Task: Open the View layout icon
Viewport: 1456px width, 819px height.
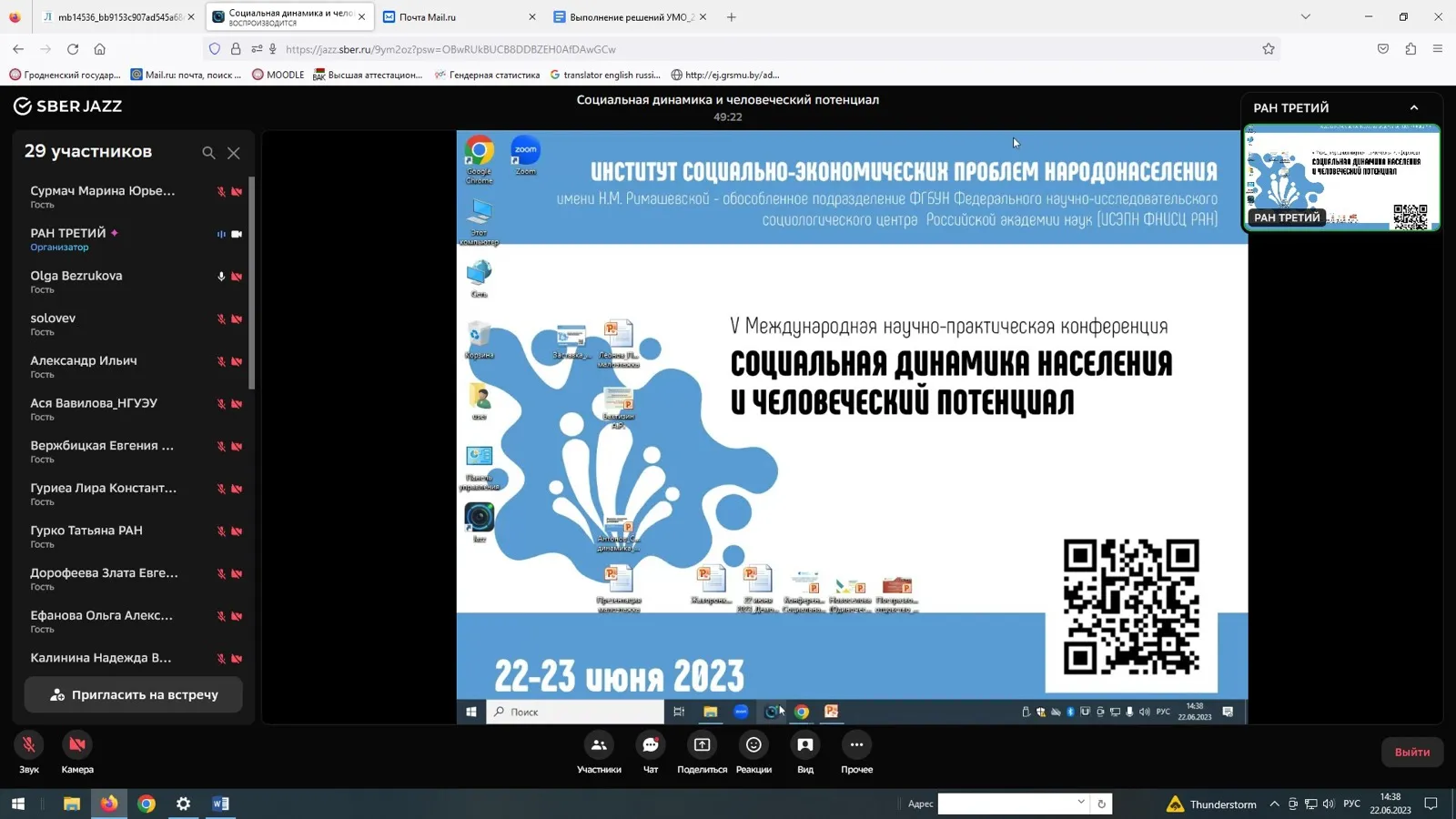Action: (x=805, y=745)
